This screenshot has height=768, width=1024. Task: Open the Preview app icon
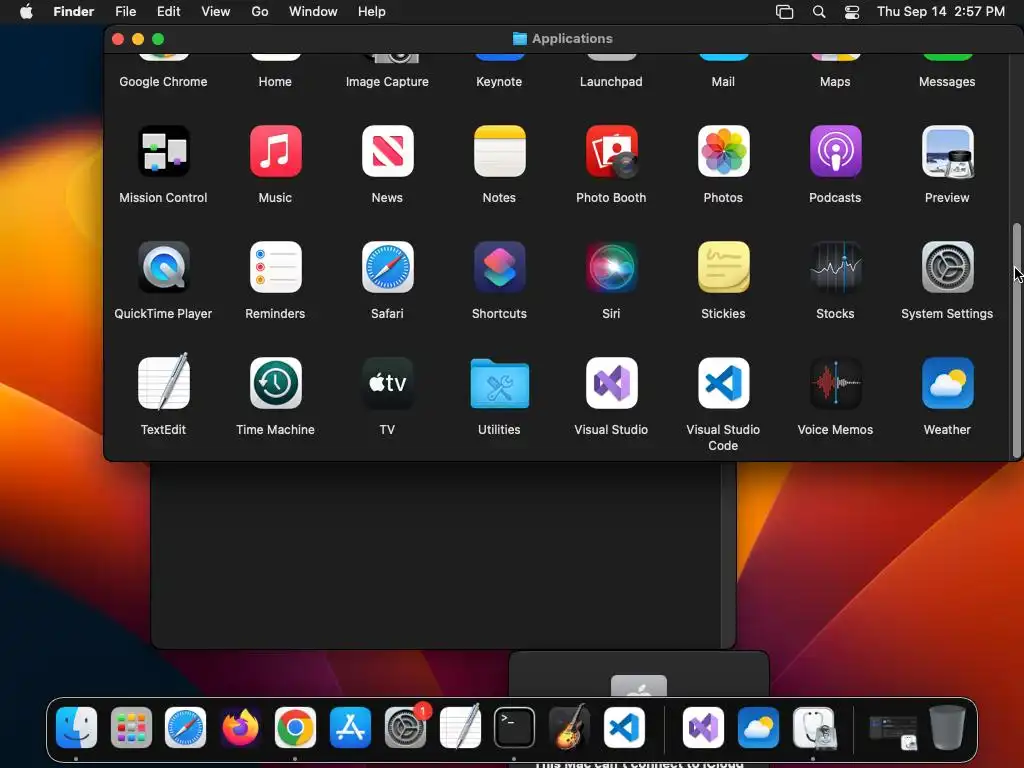948,152
